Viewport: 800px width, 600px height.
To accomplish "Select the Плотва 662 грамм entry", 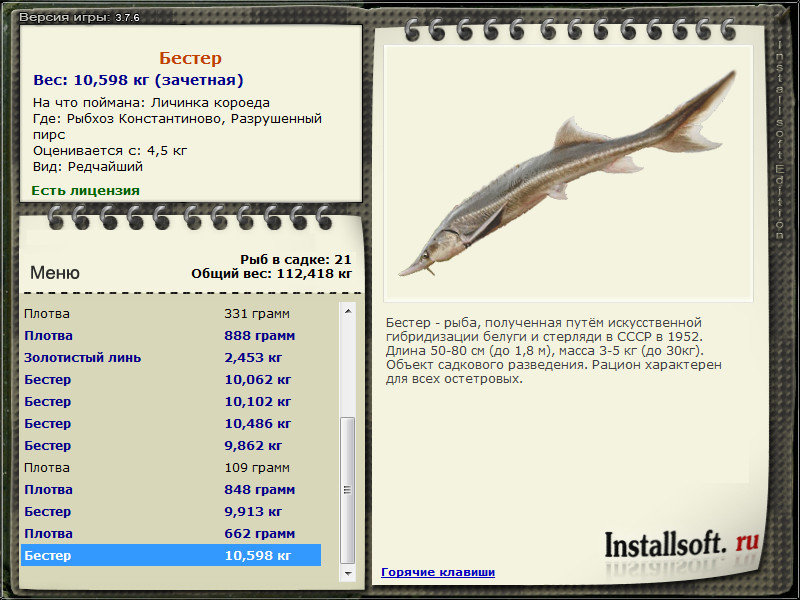I will (x=171, y=533).
